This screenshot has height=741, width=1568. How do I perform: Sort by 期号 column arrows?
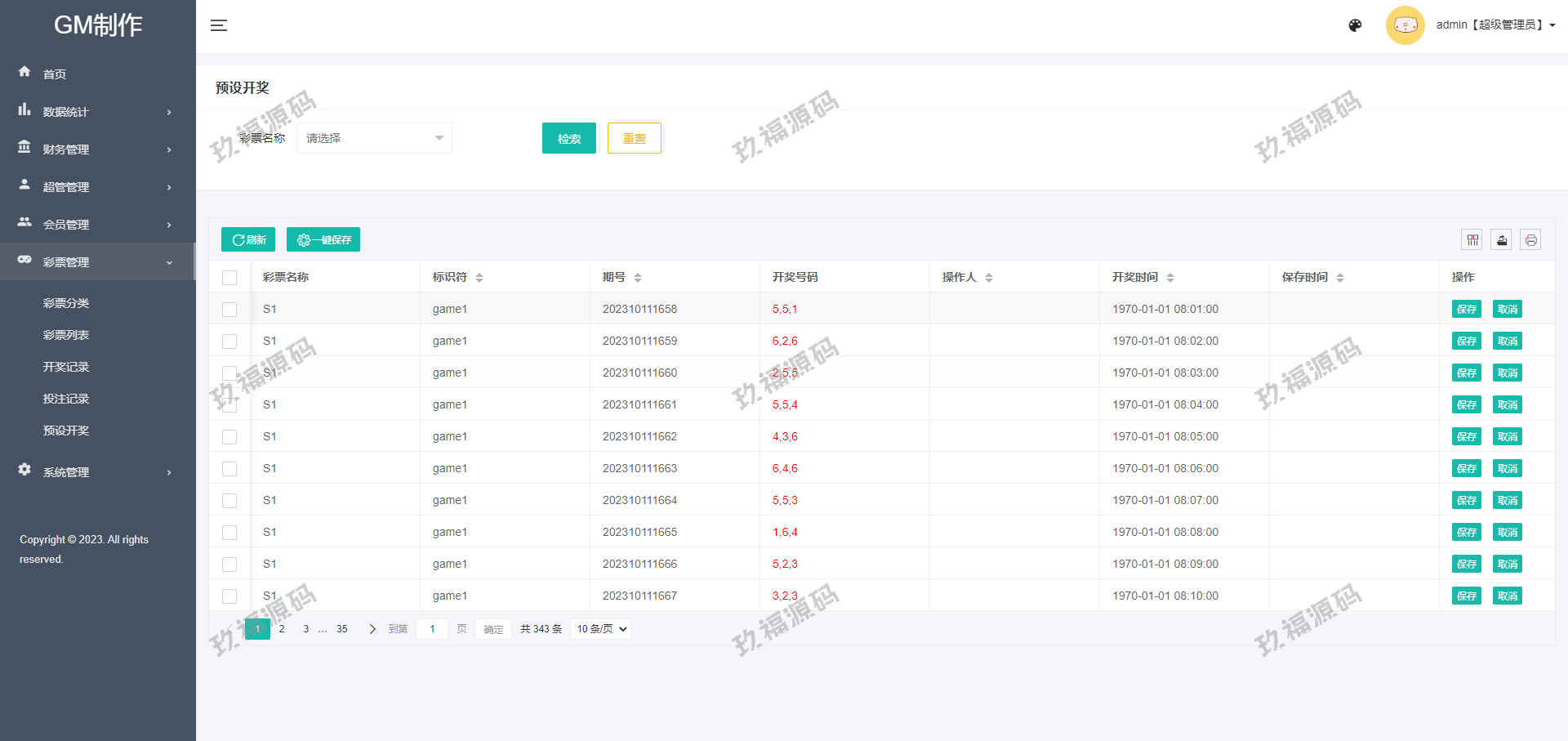point(638,278)
